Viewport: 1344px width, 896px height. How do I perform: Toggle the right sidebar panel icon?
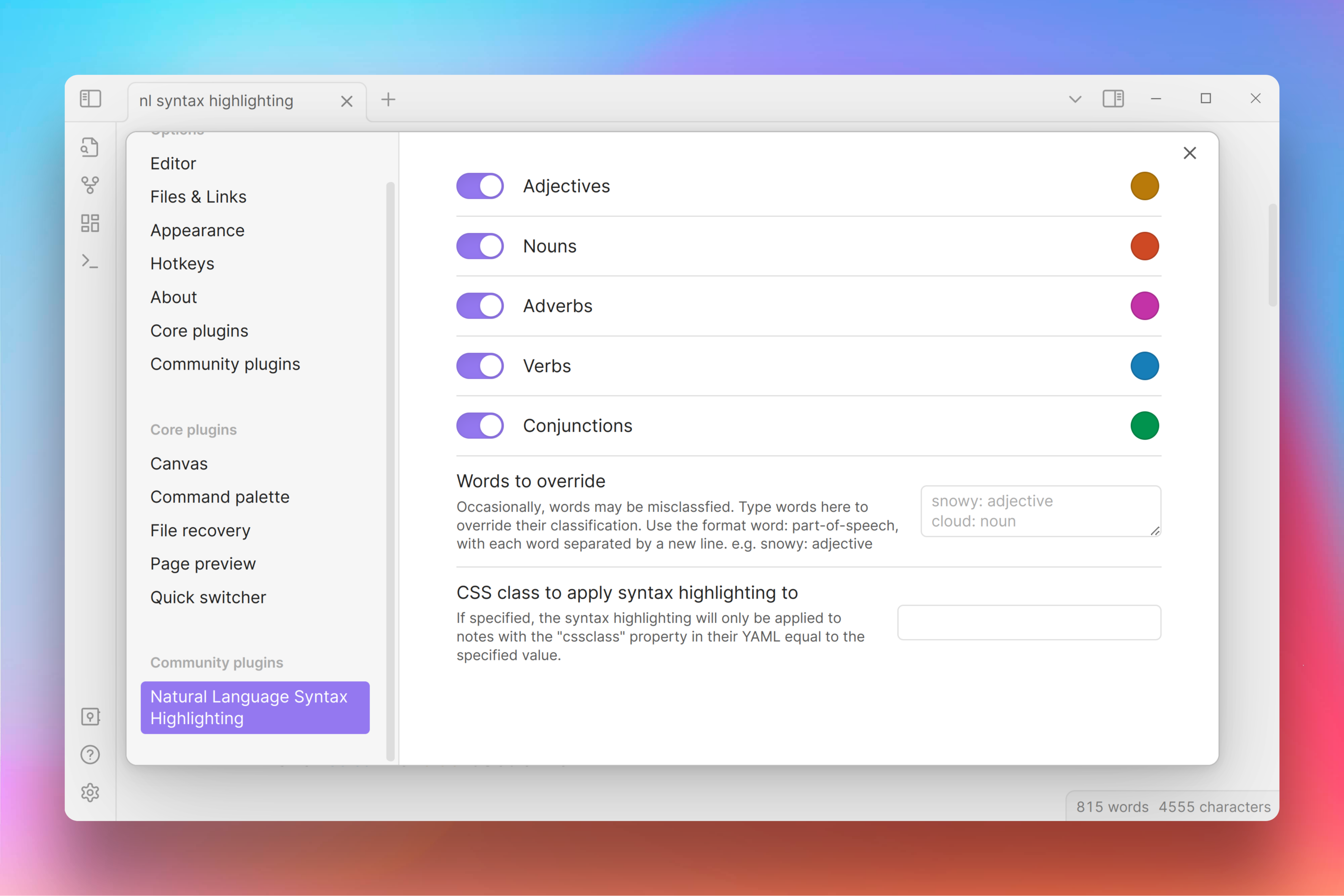click(x=1113, y=99)
